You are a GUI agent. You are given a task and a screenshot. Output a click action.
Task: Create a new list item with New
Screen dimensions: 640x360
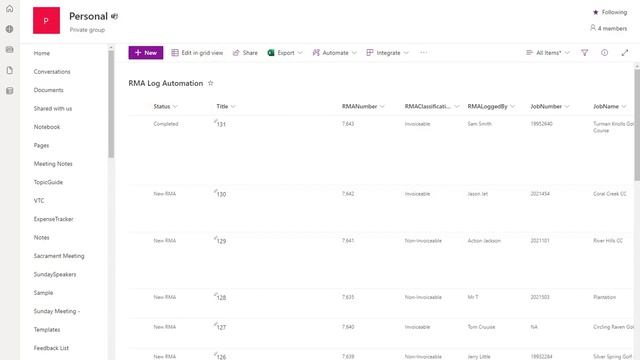[146, 53]
